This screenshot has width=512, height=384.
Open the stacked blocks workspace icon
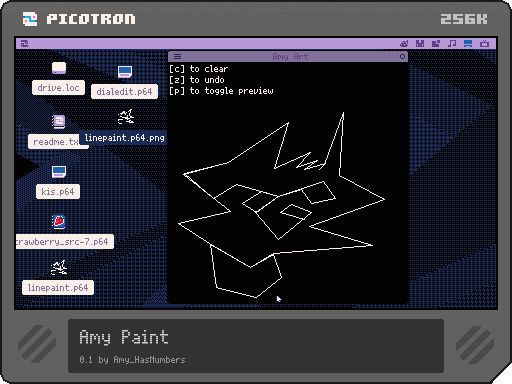pos(436,43)
